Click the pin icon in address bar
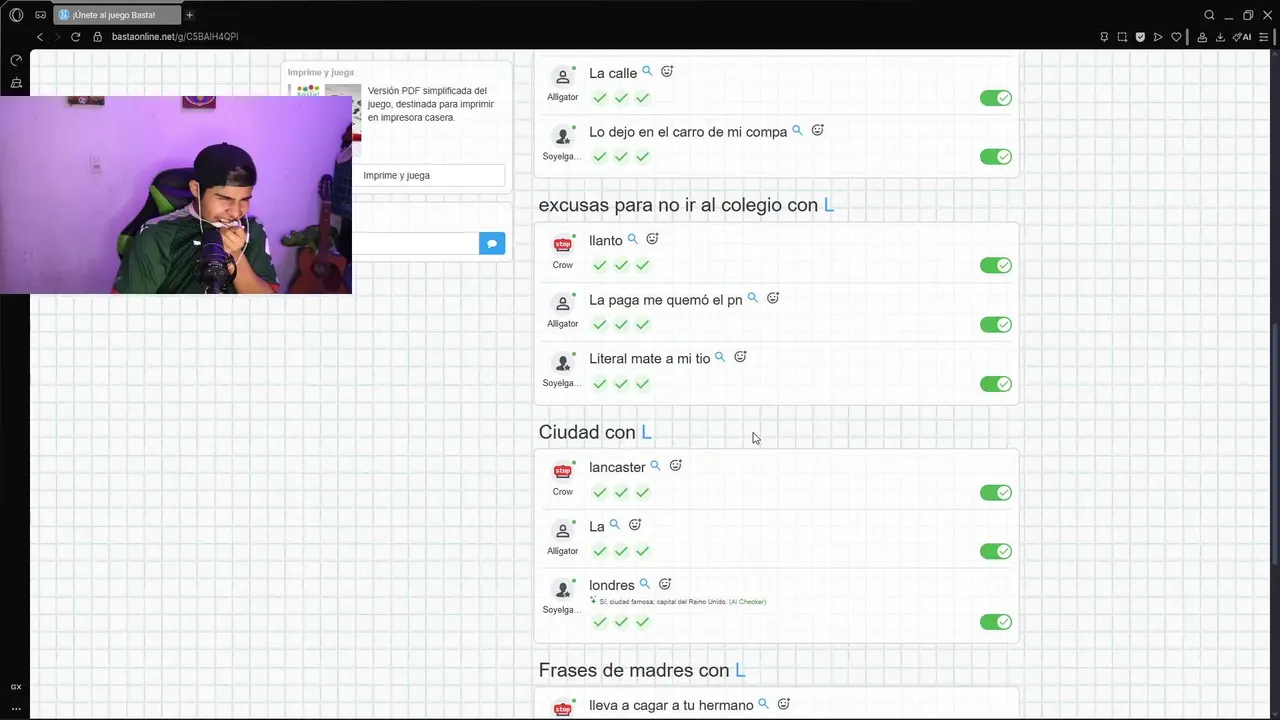The height and width of the screenshot is (720, 1280). tap(1104, 37)
